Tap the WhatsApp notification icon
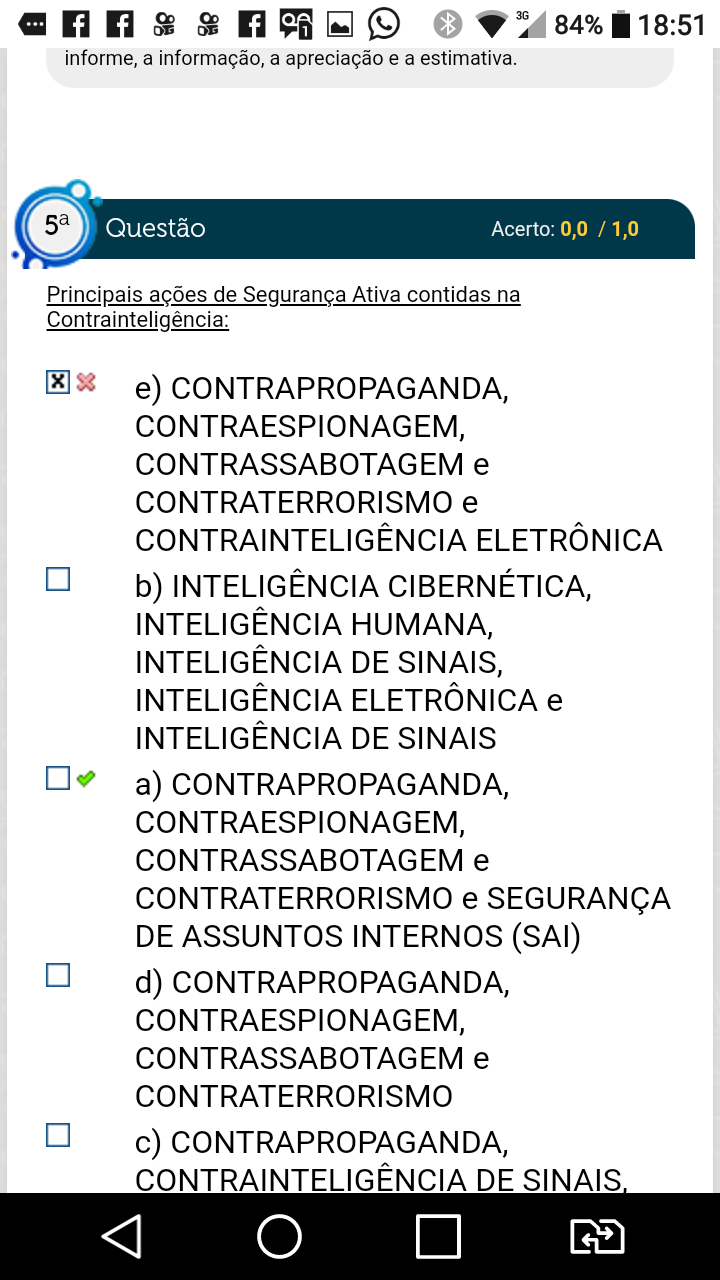Screen dimensions: 720x1280 tap(384, 24)
